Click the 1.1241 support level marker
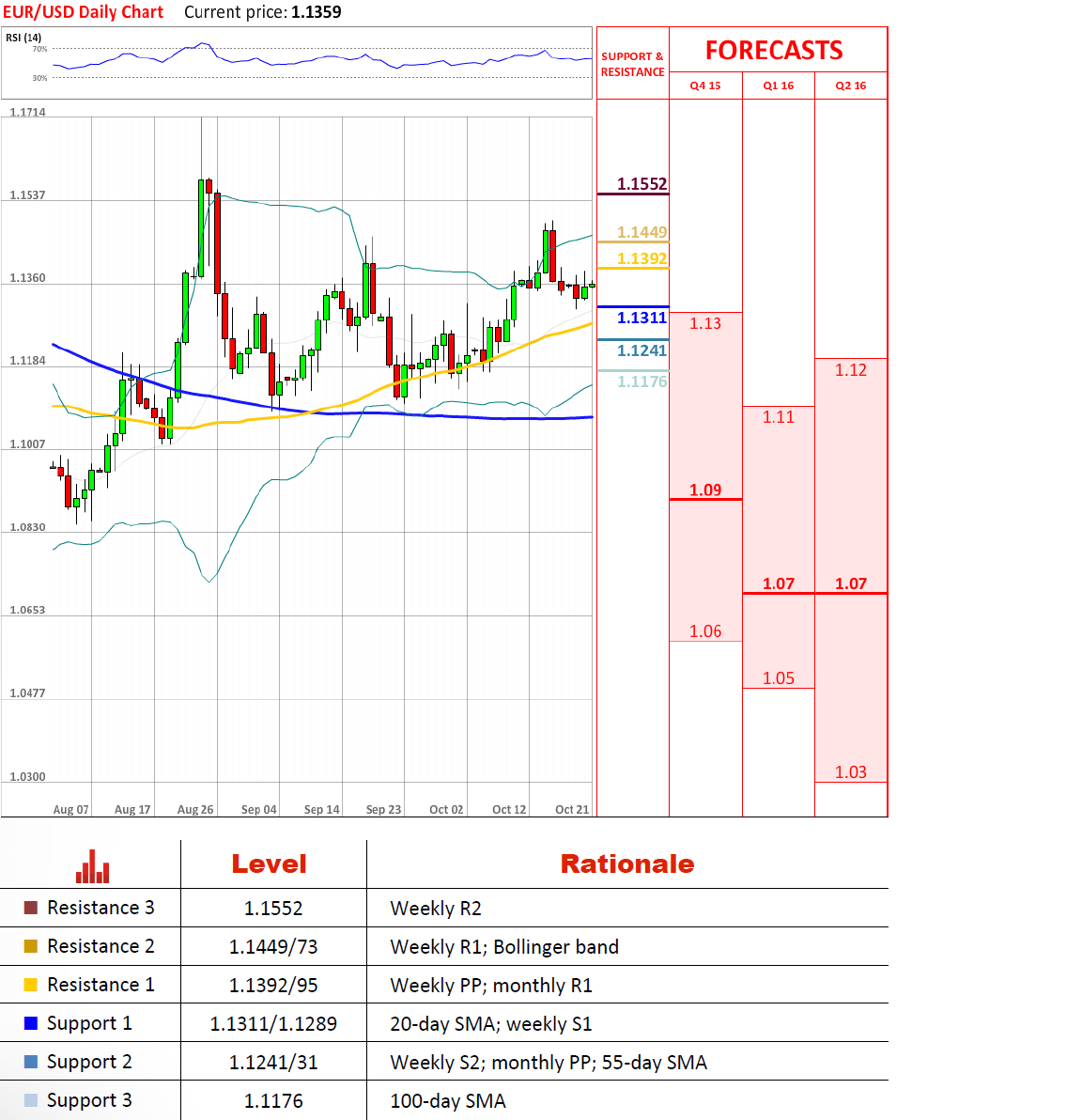 pos(641,350)
